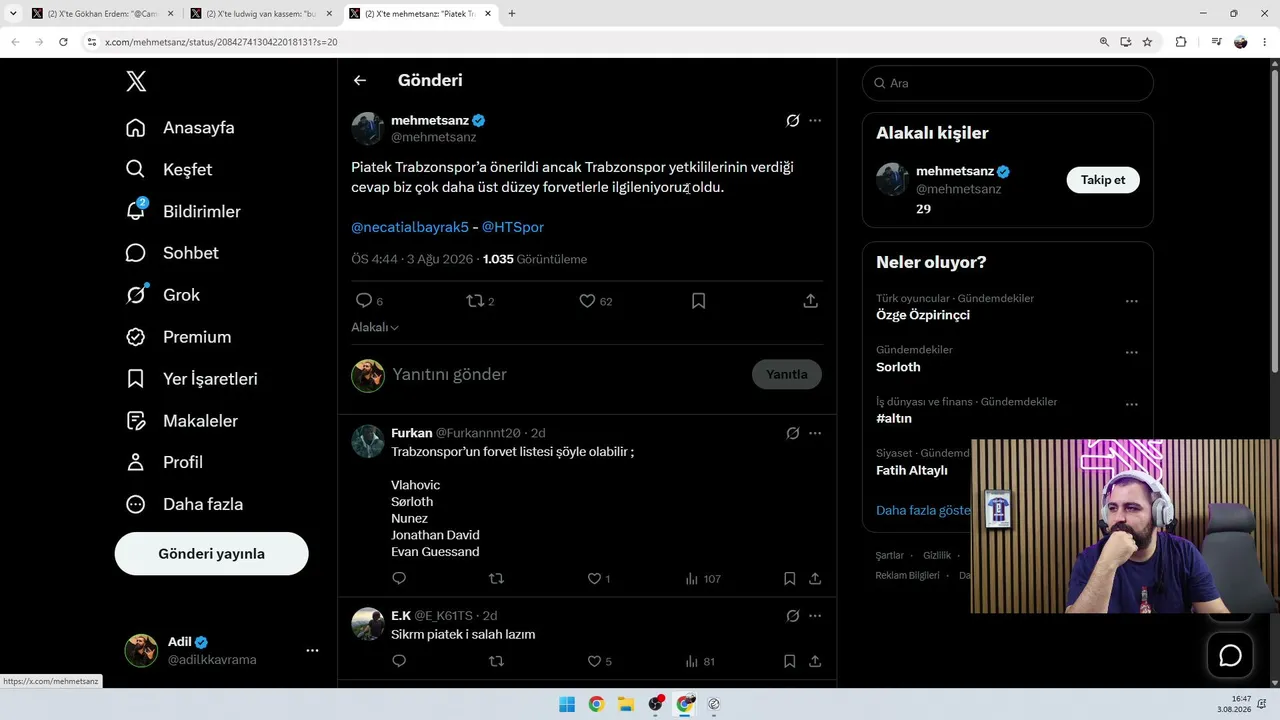Click the Yanıtla reply button
Viewport: 1280px width, 720px height.
click(x=787, y=374)
